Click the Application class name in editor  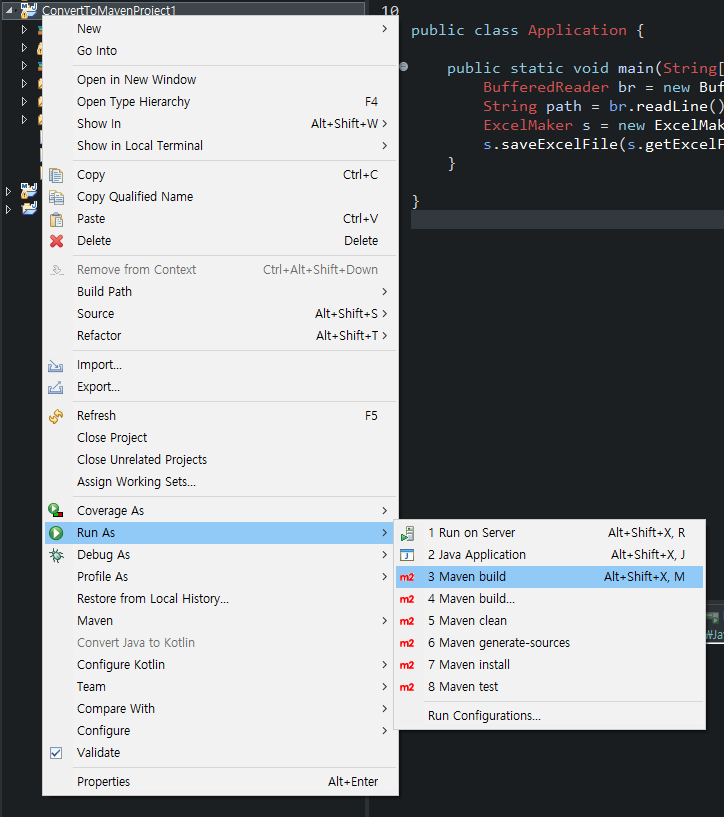point(577,31)
